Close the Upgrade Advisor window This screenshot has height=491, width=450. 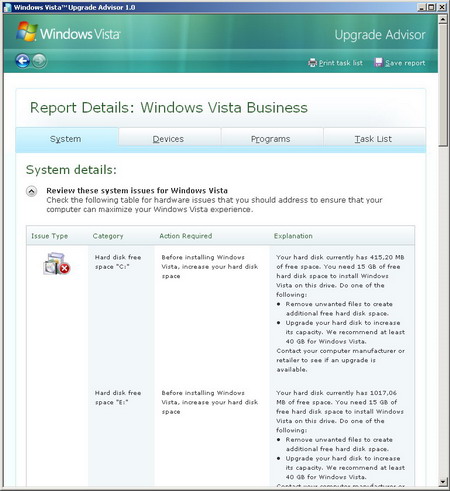pos(442,7)
